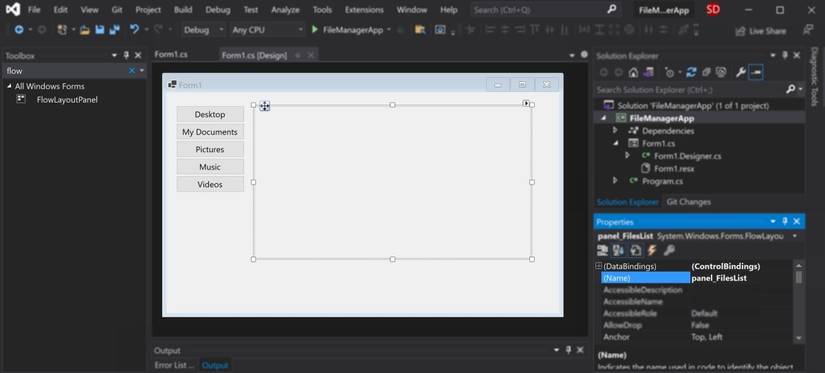Image resolution: width=825 pixels, height=373 pixels.
Task: Open the Properties object selector dropdown
Action: (x=794, y=236)
